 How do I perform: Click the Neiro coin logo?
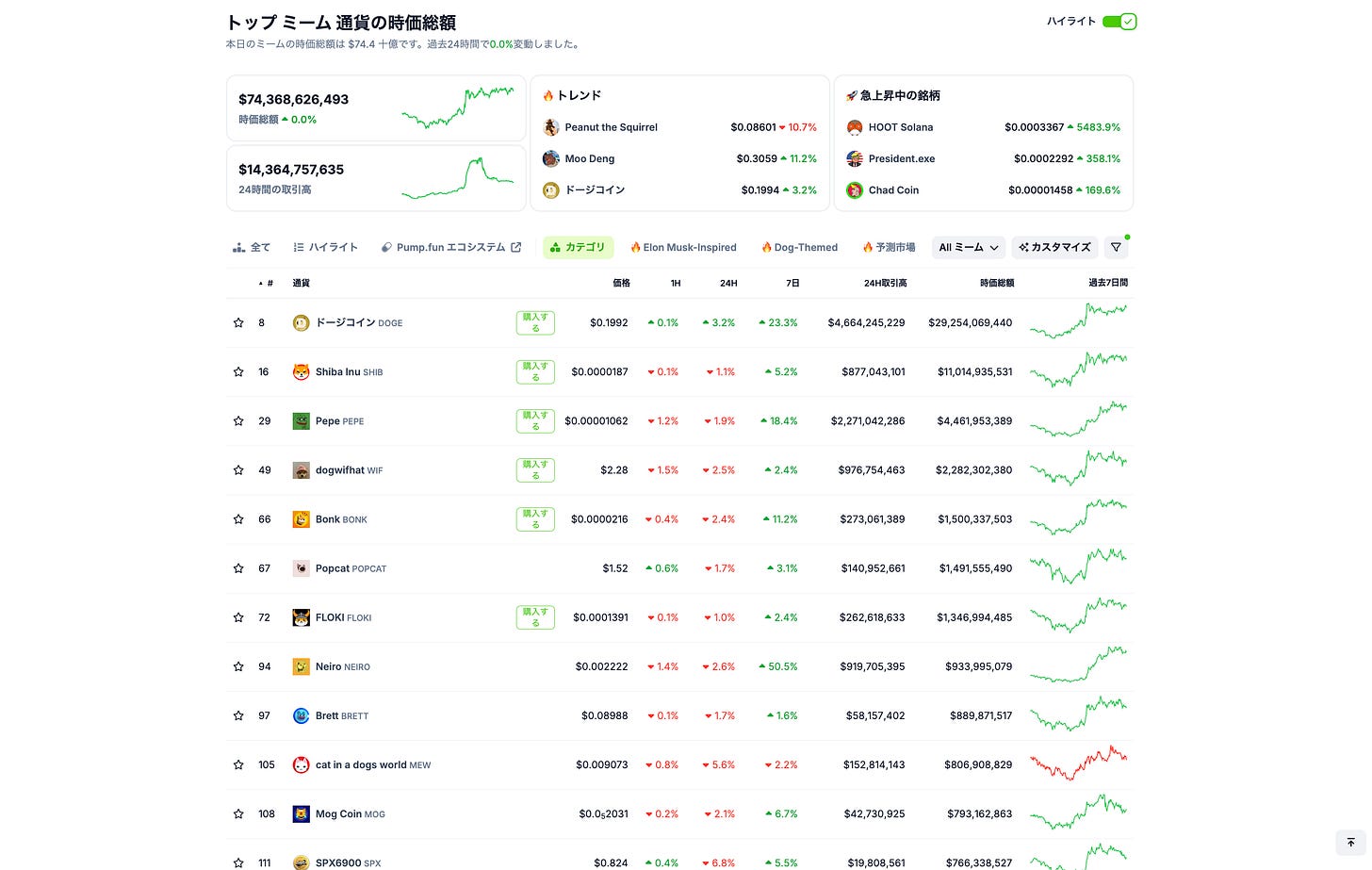coord(301,666)
